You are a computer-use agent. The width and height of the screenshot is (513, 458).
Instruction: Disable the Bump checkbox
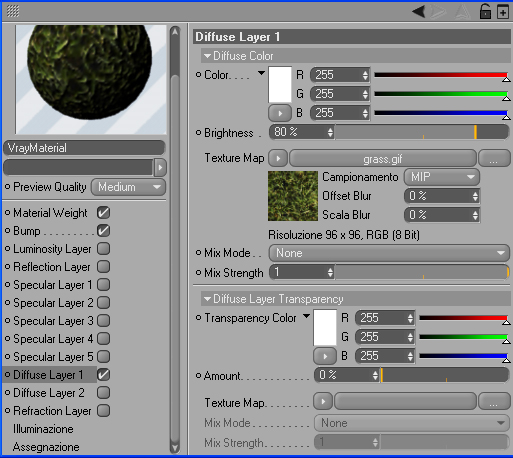[104, 231]
